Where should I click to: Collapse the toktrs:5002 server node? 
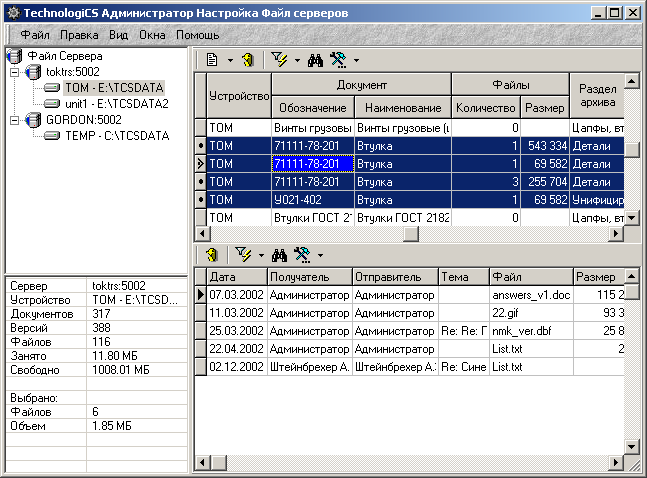[x=14, y=73]
